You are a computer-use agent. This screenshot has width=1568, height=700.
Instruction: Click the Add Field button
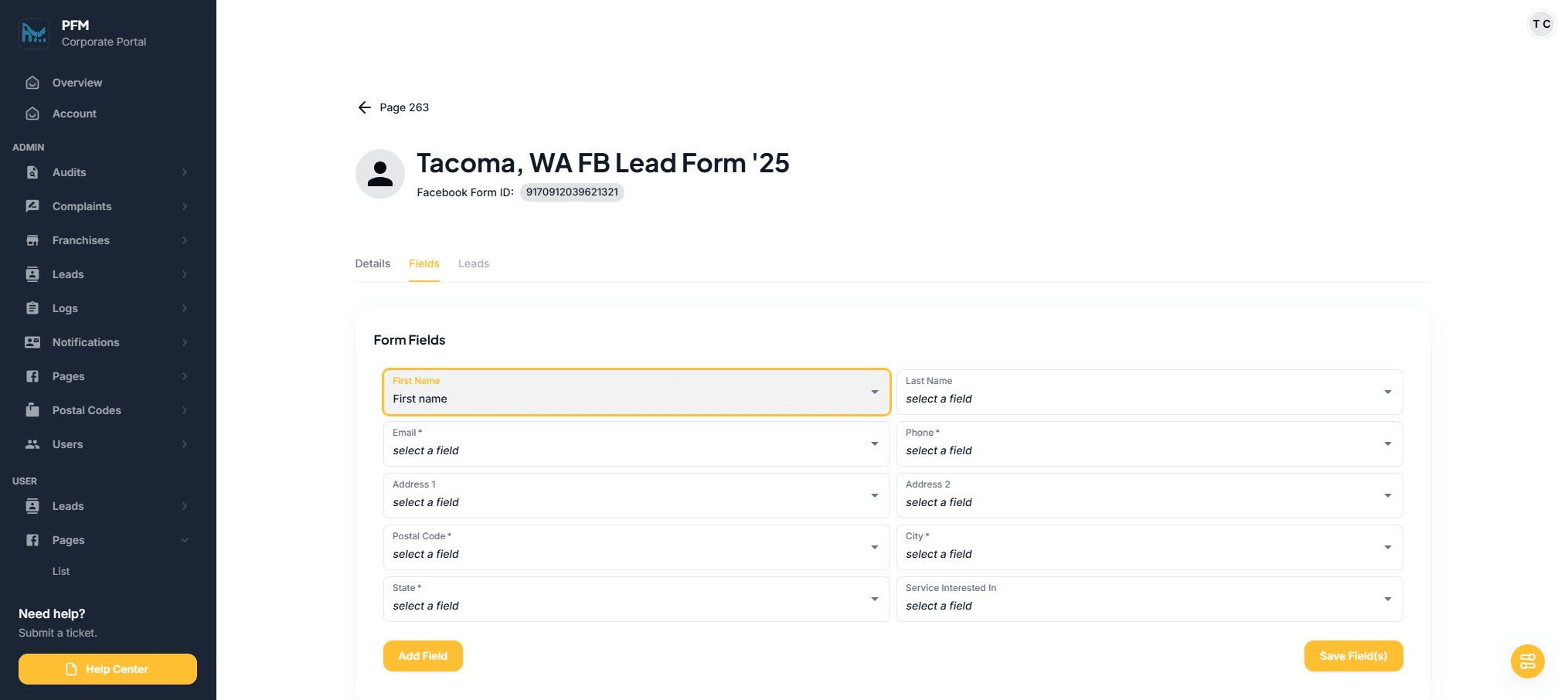[x=423, y=656]
